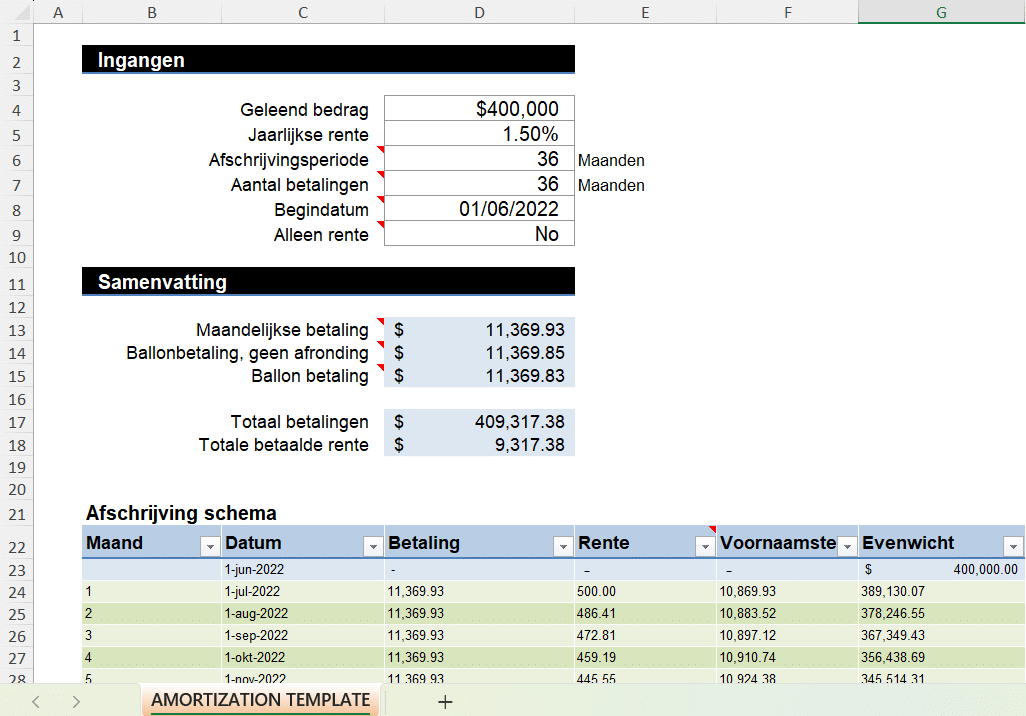Open the Maand column filter dropdown
This screenshot has width=1026, height=716.
[210, 546]
